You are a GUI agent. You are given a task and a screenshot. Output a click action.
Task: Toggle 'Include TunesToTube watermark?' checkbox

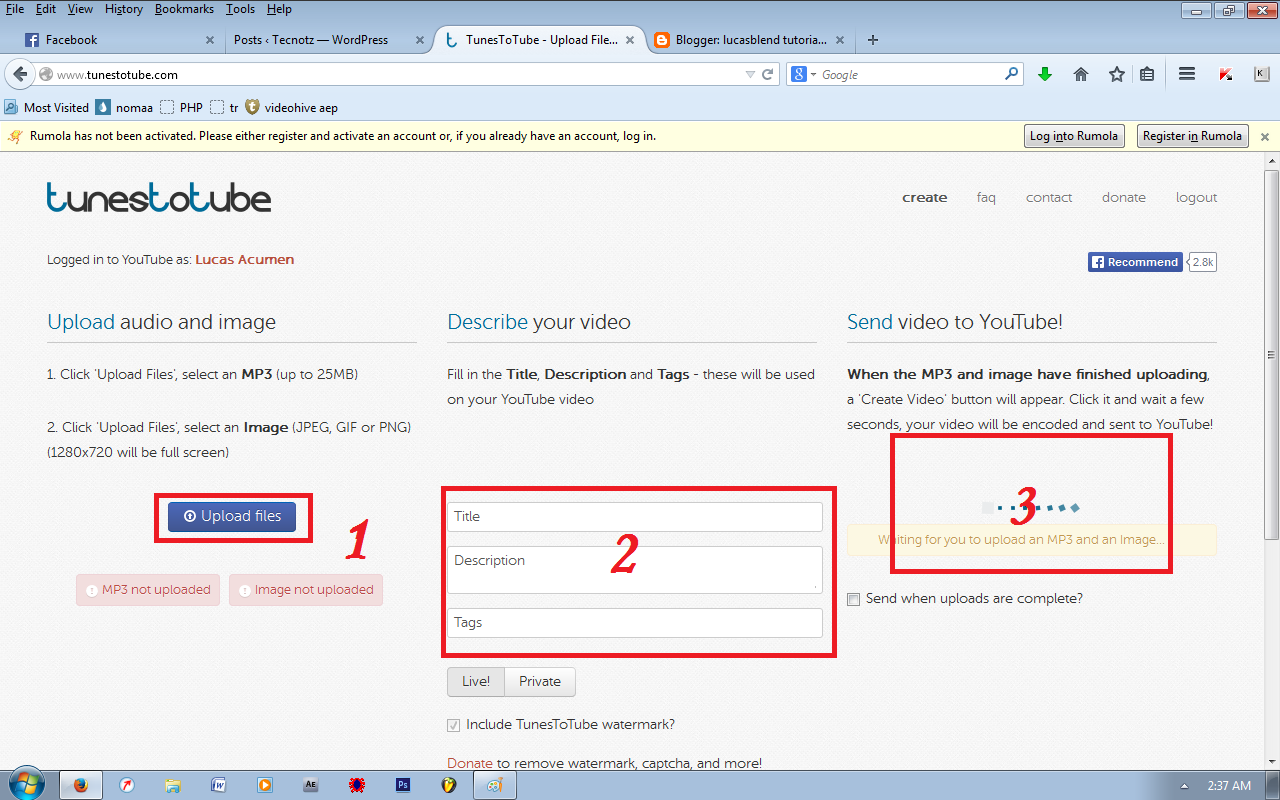coord(454,725)
